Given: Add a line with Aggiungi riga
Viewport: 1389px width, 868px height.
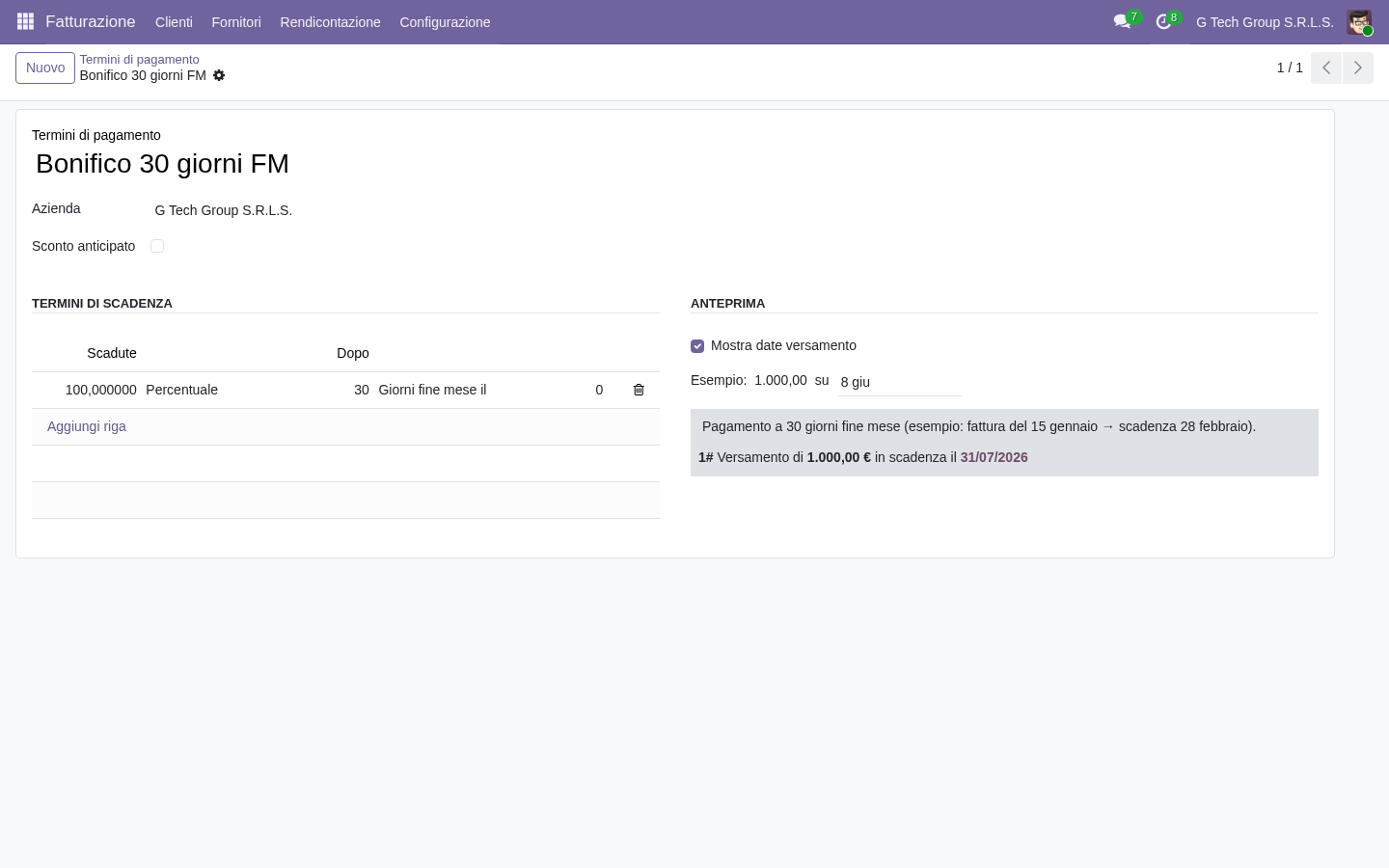Looking at the screenshot, I should [x=87, y=426].
